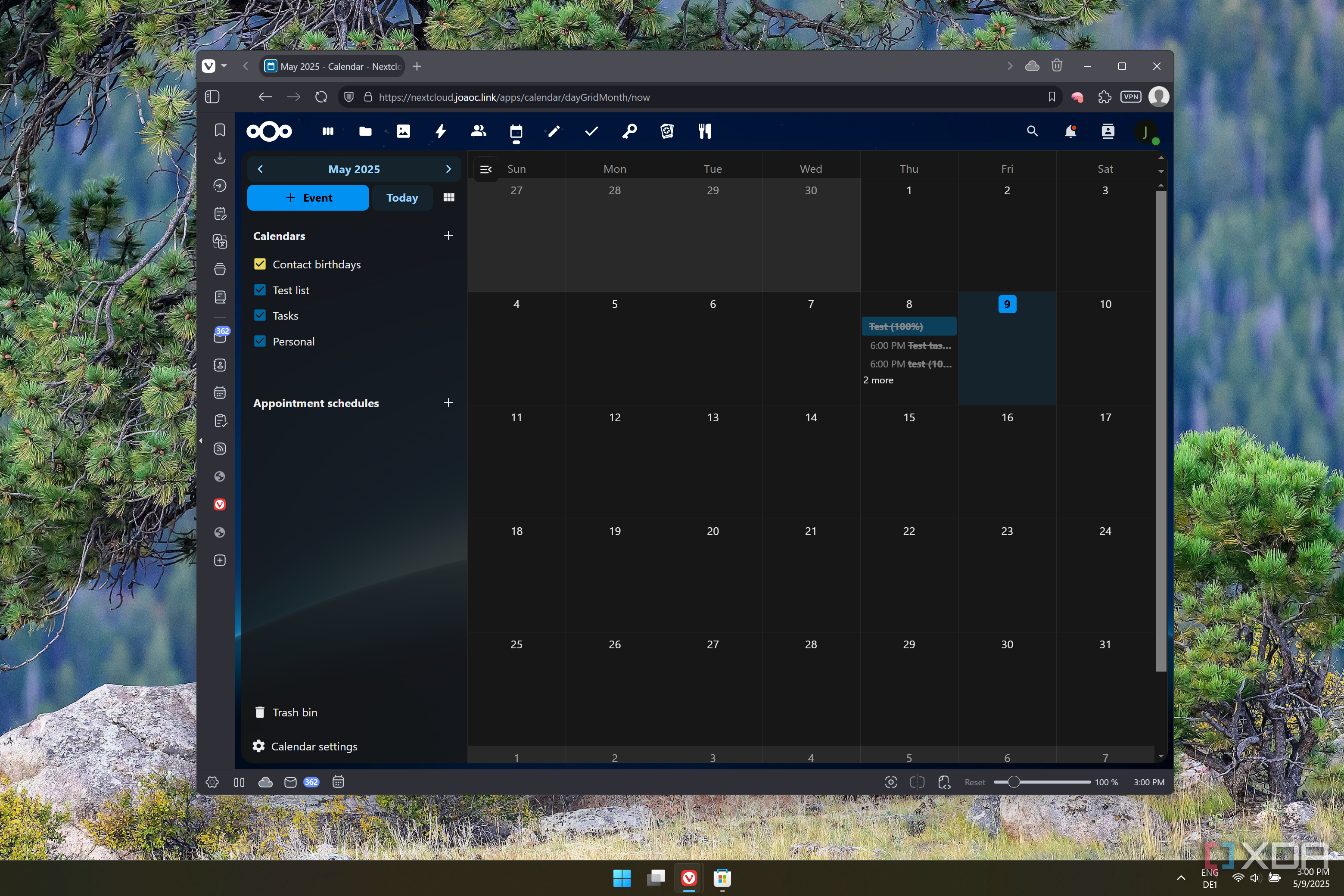Open the Trash bin entry
This screenshot has height=896, width=1344.
(x=294, y=712)
